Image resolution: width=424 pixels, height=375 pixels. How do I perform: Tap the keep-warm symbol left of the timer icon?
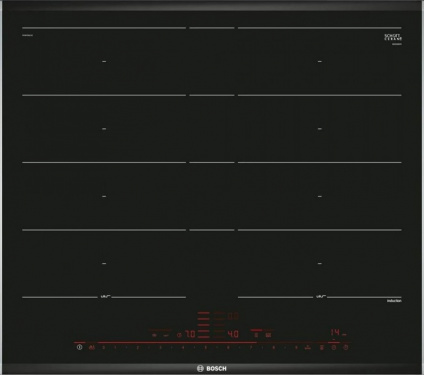322,348
